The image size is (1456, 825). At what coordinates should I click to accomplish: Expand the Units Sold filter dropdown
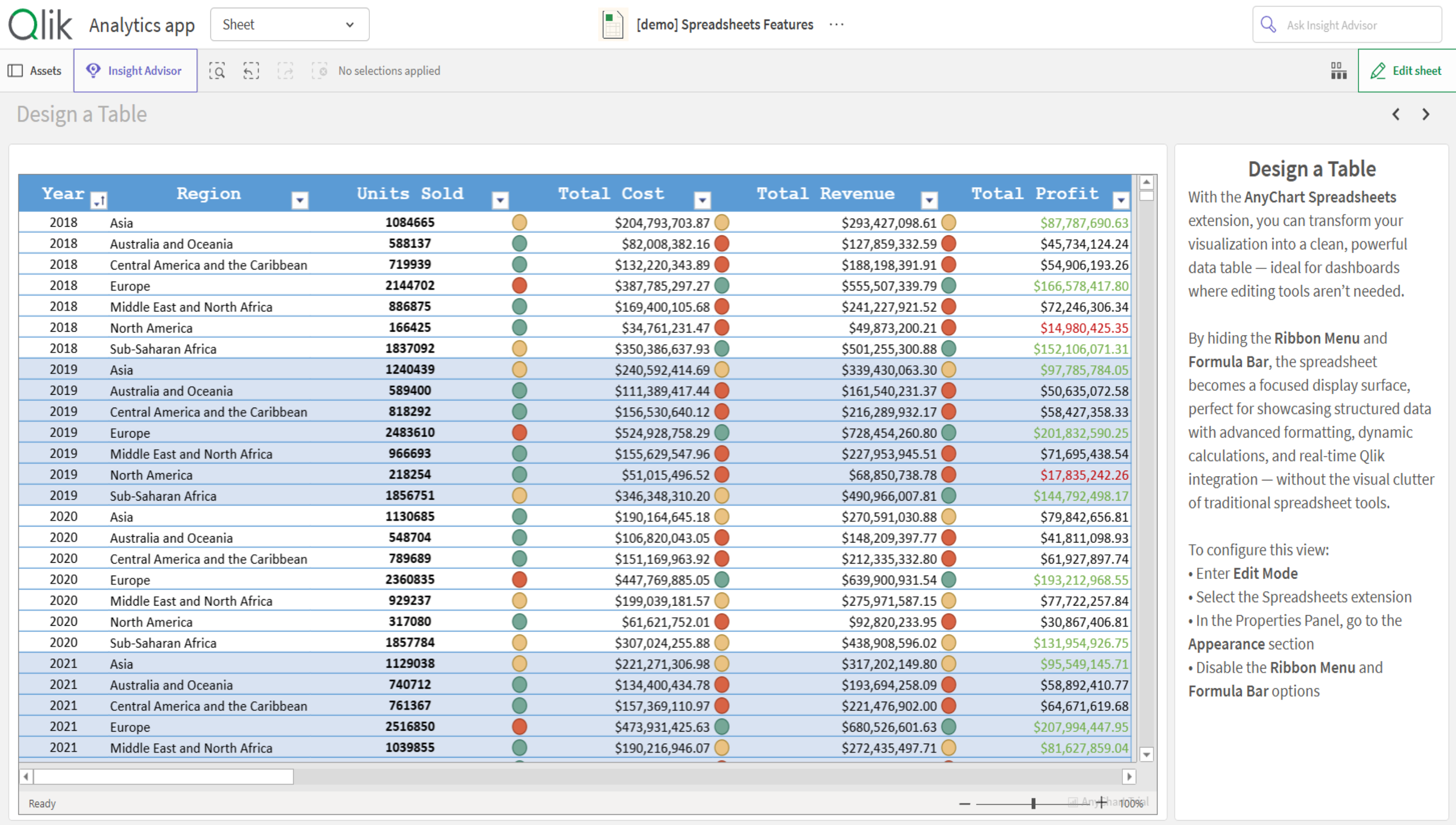click(x=500, y=200)
